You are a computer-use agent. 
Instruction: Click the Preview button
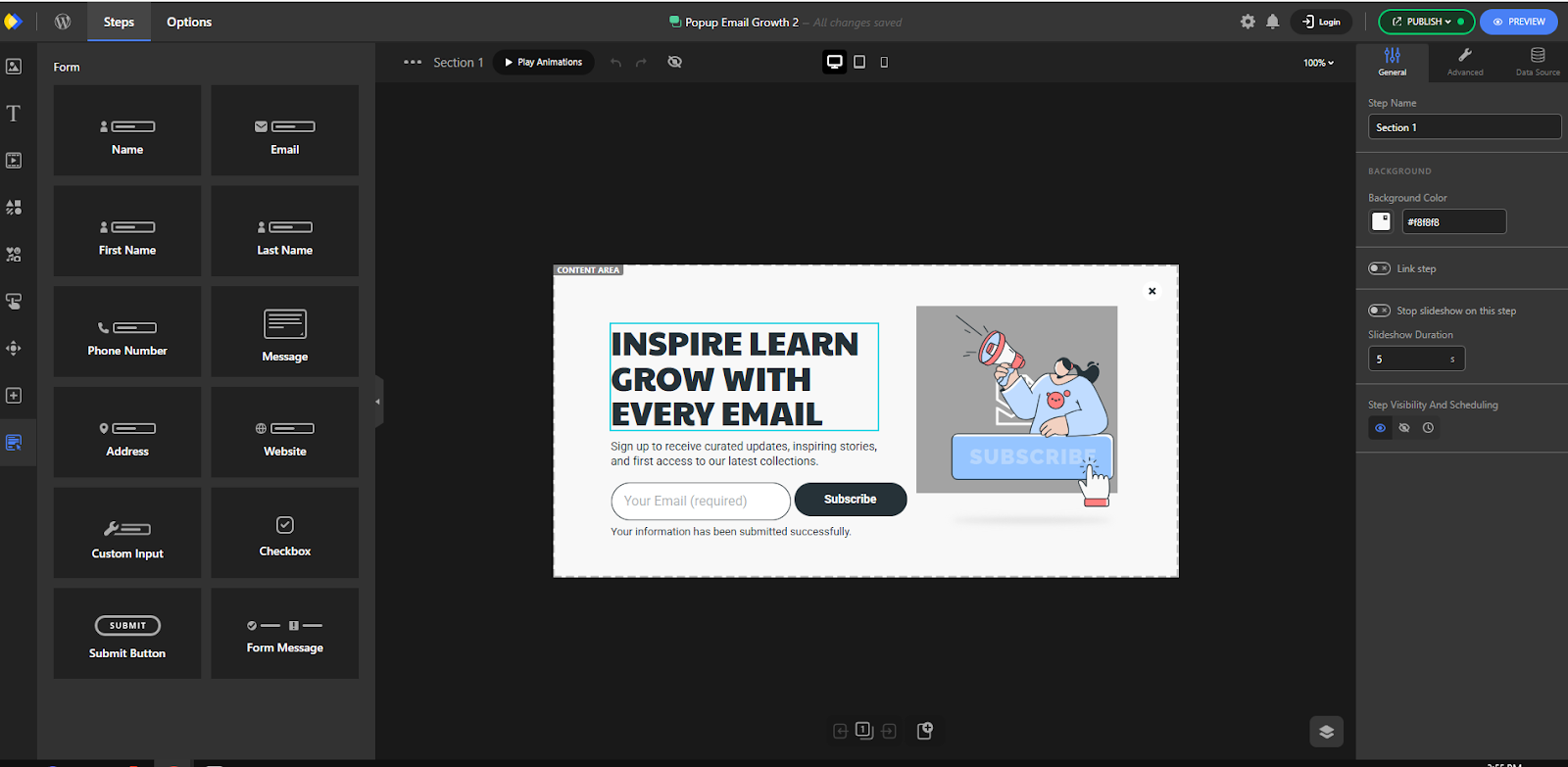(x=1519, y=22)
